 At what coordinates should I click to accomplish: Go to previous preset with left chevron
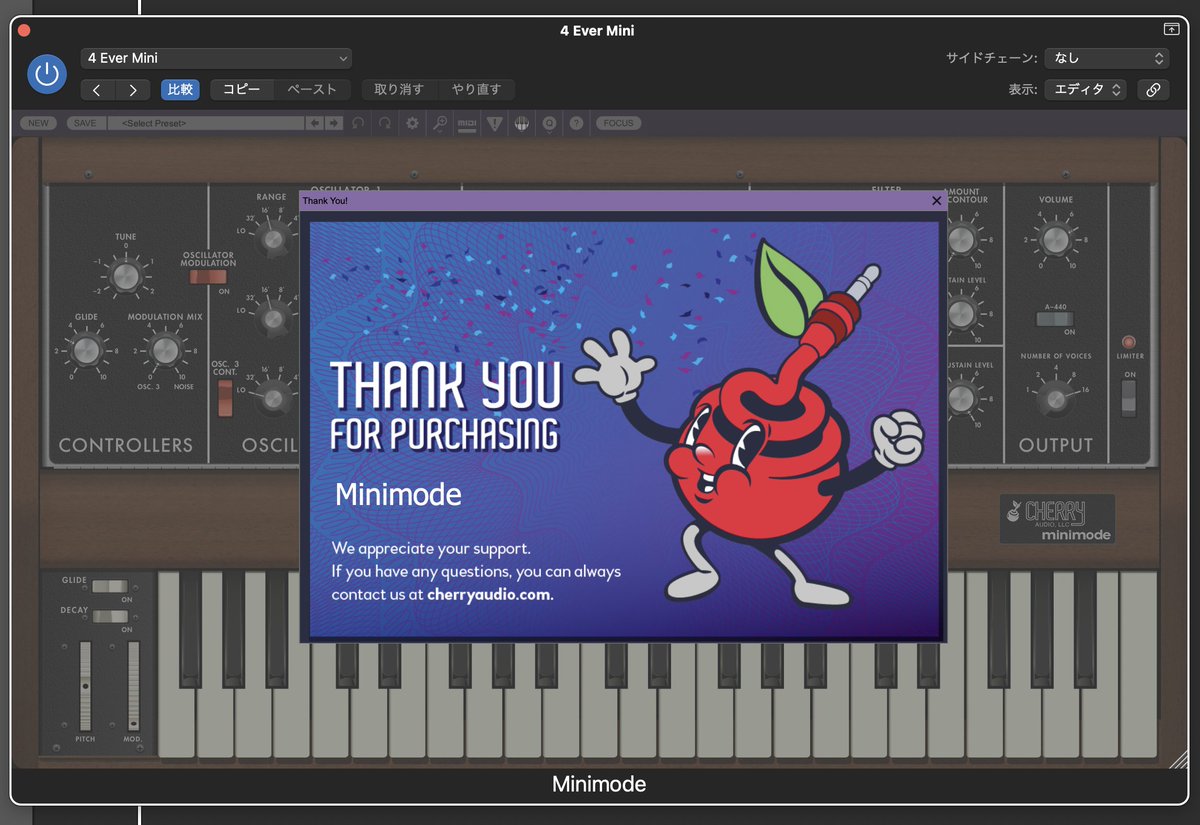[97, 90]
